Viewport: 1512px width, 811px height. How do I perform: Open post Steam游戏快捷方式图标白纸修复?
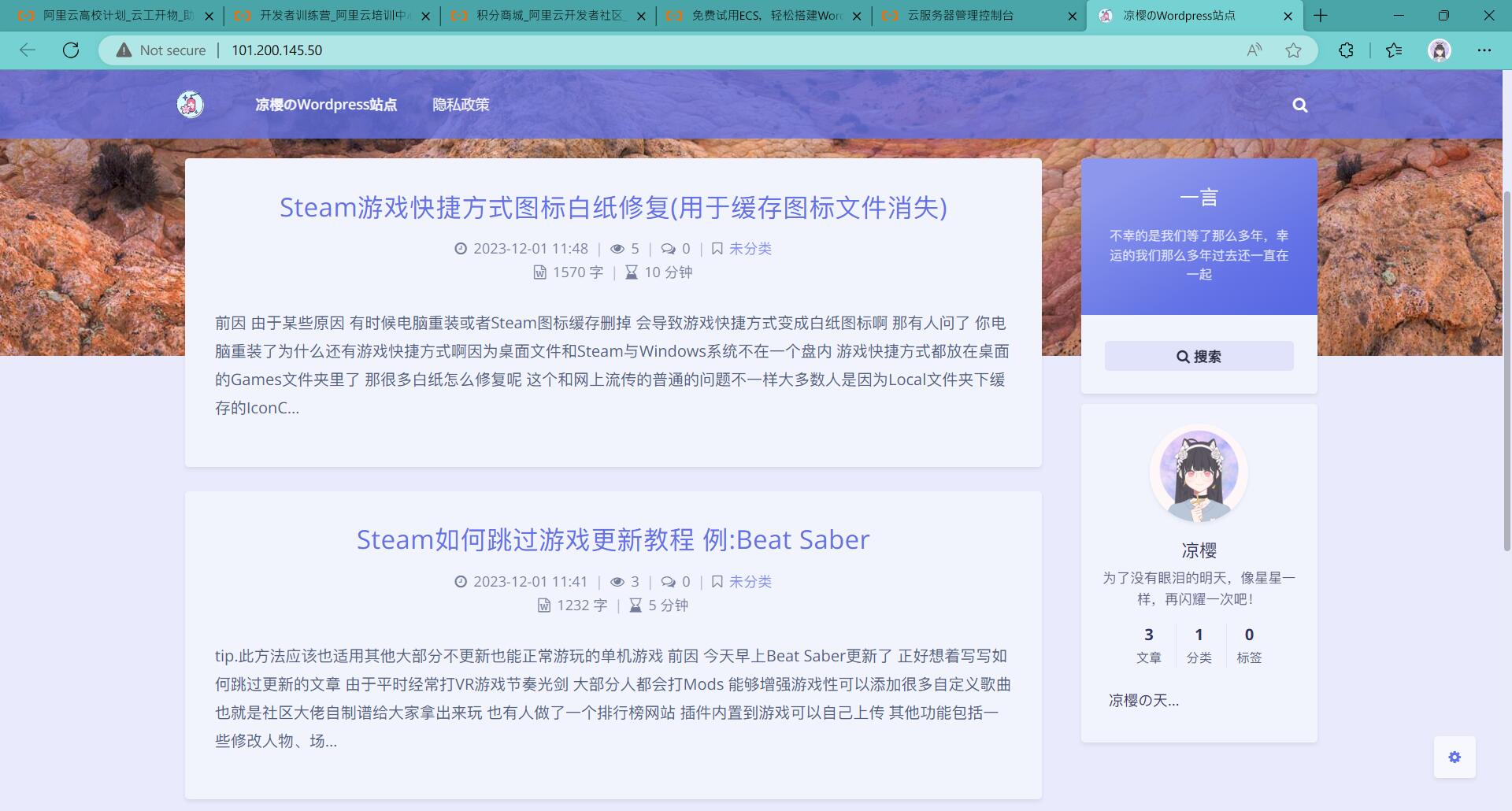point(613,207)
